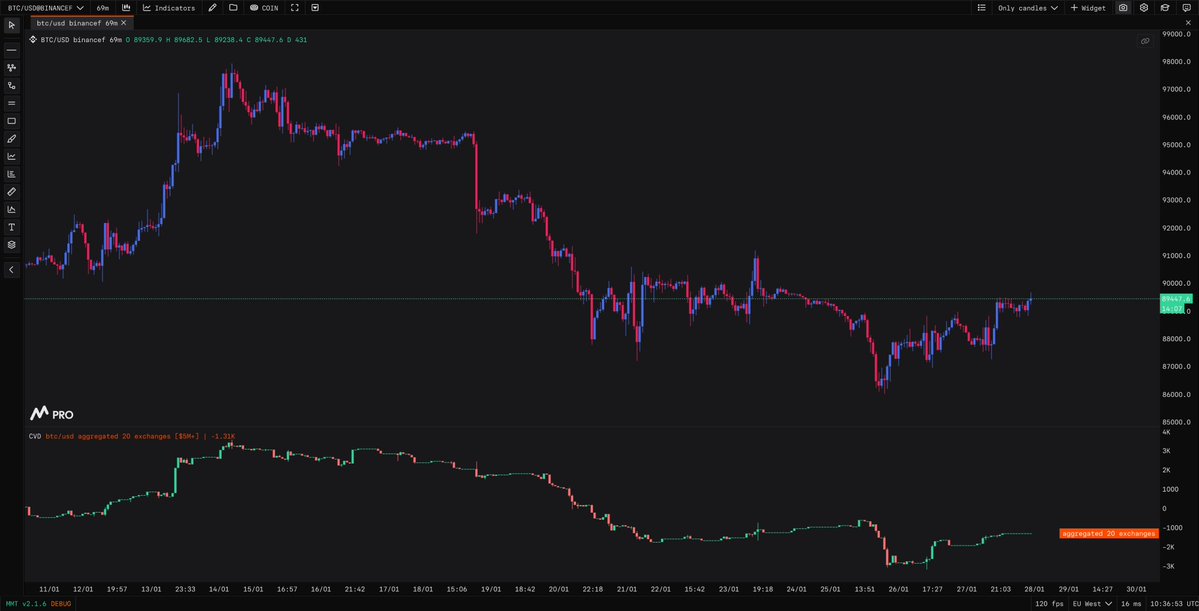
Task: Expand the Only candles dropdown
Action: click(1028, 8)
